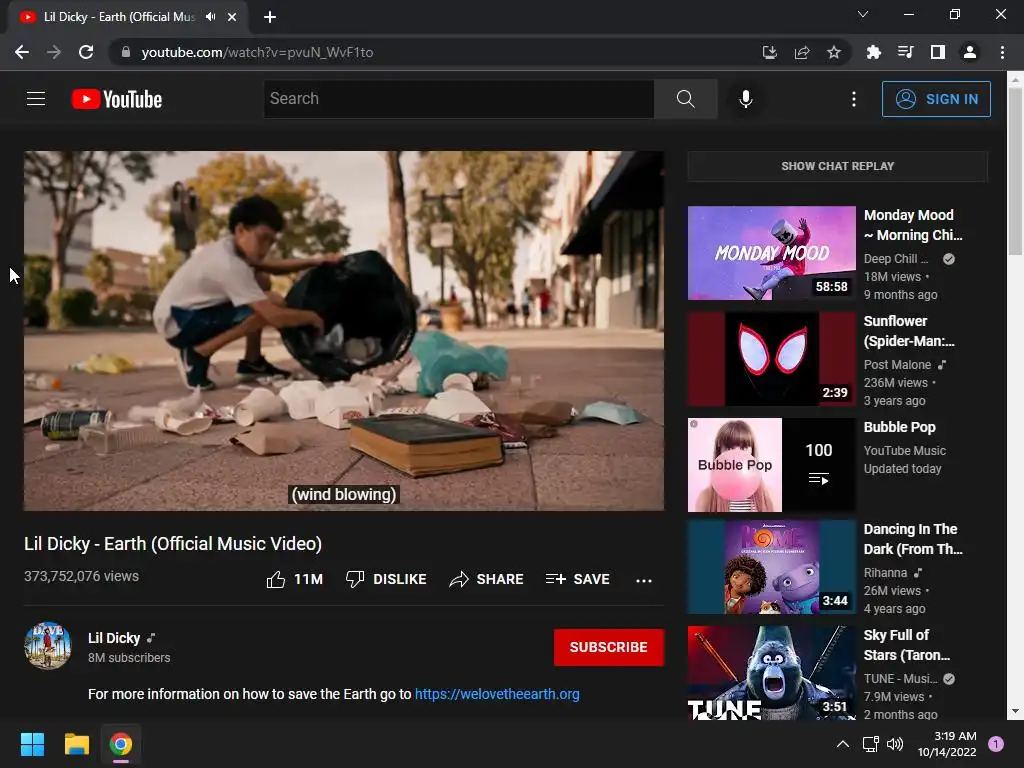The width and height of the screenshot is (1024, 768).
Task: Select the Lil Dicky - Earth browser tab
Action: tap(127, 17)
